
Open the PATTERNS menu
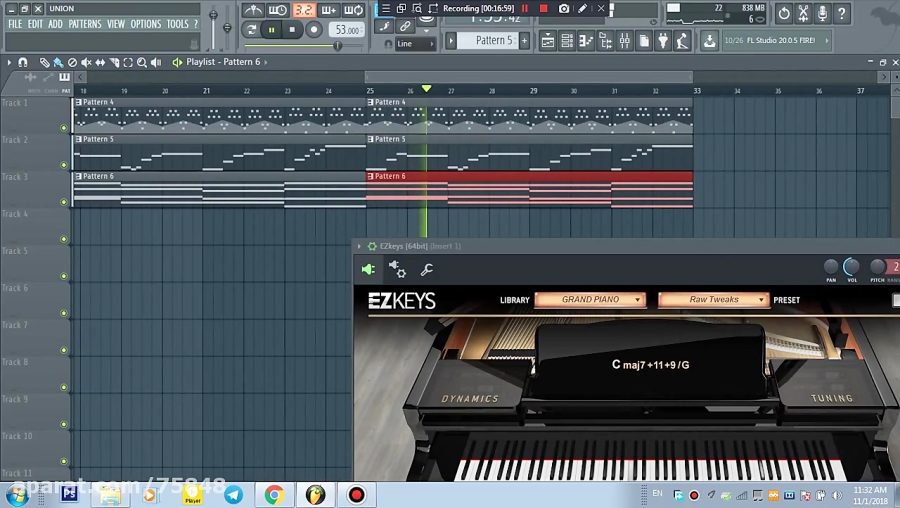pyautogui.click(x=85, y=24)
